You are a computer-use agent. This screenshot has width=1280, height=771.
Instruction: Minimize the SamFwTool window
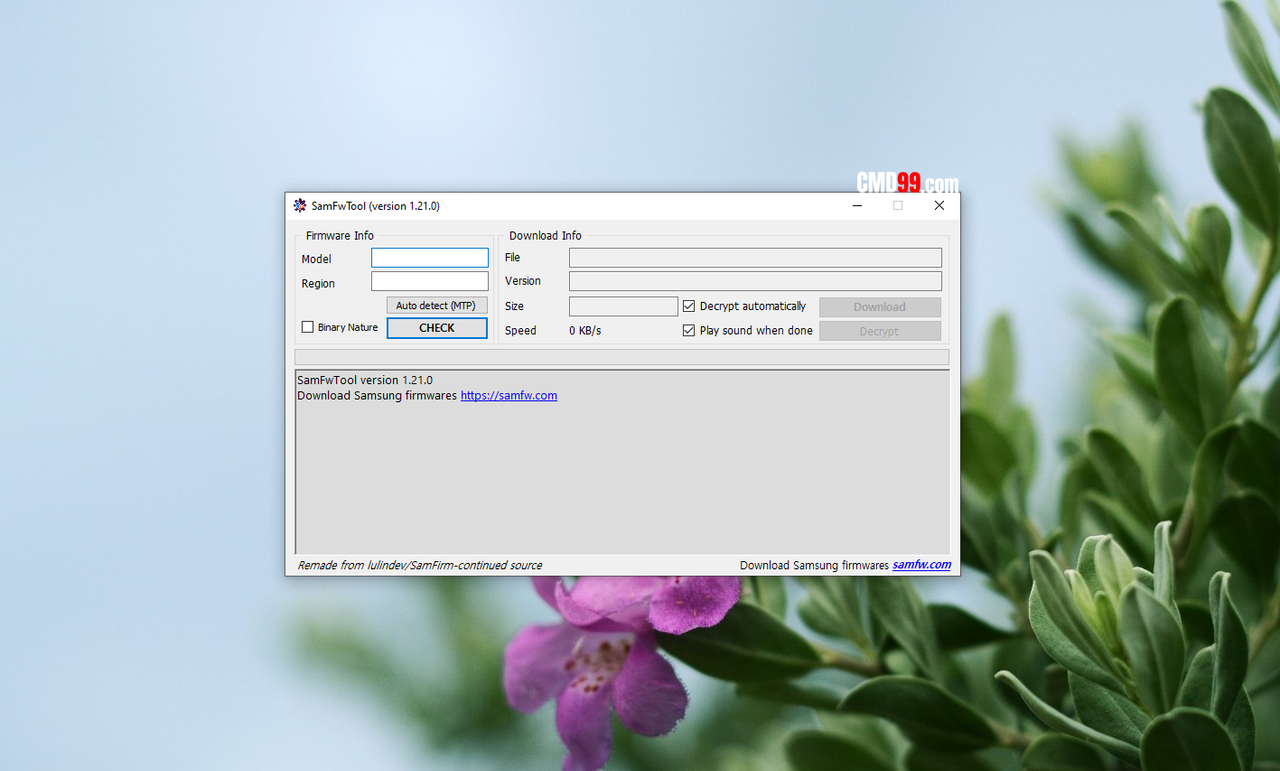click(857, 206)
